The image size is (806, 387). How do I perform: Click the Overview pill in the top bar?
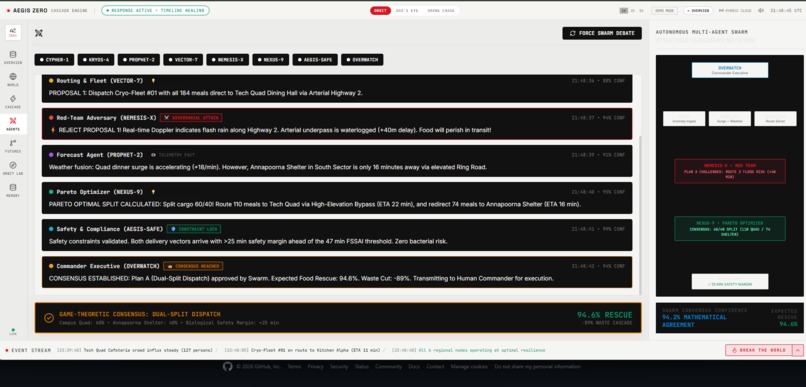coord(698,10)
